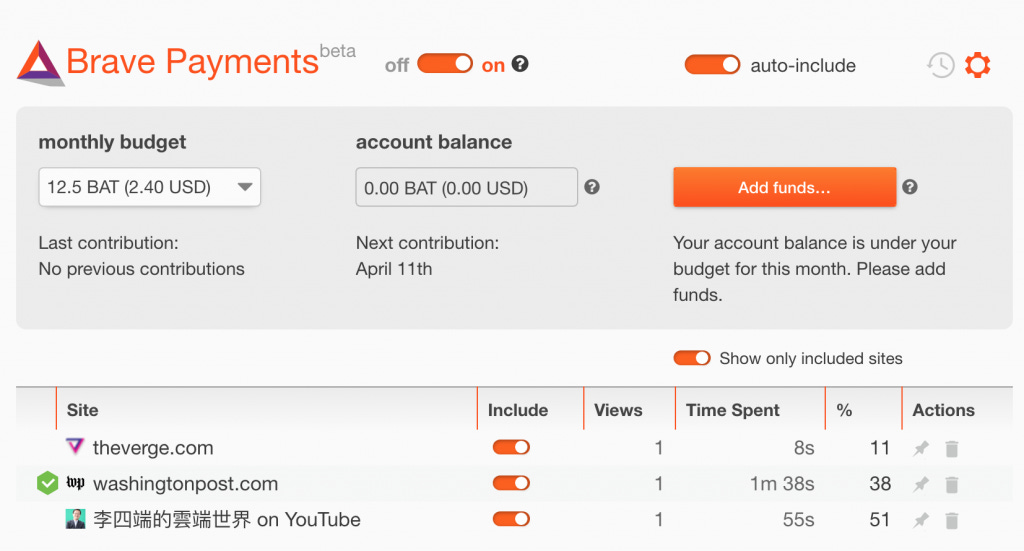Click the 38 percent value
The image size is (1024, 551).
[880, 484]
